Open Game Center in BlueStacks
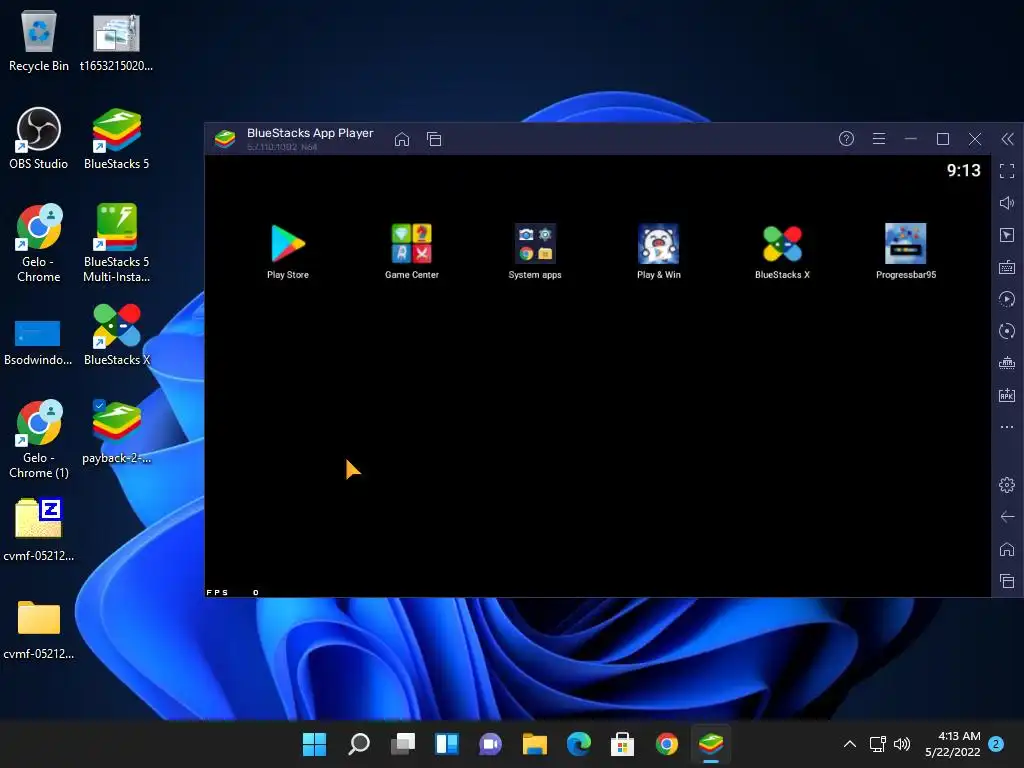The width and height of the screenshot is (1024, 768). click(411, 251)
